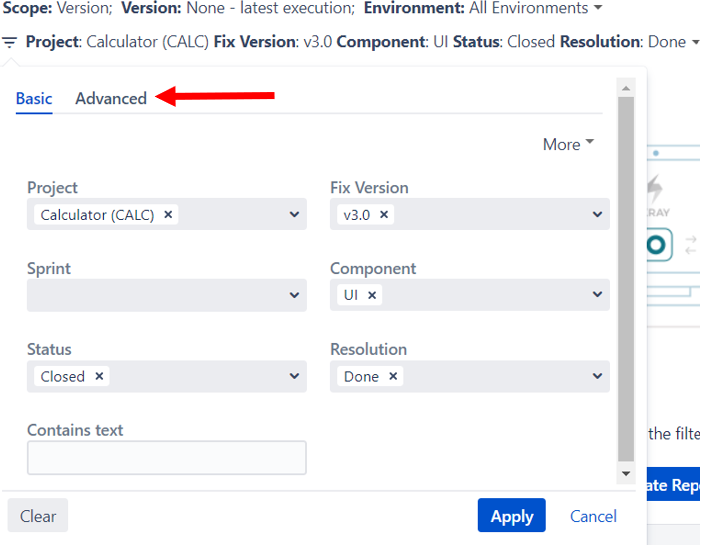This screenshot has height=547, width=715.
Task: Click the Clear button
Action: pos(38,516)
